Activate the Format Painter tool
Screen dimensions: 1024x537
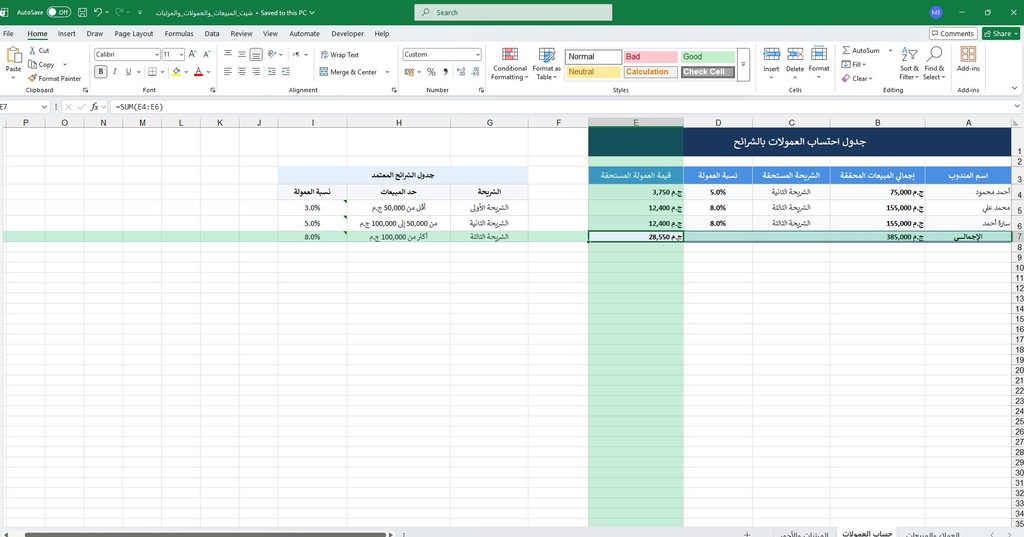[x=55, y=78]
